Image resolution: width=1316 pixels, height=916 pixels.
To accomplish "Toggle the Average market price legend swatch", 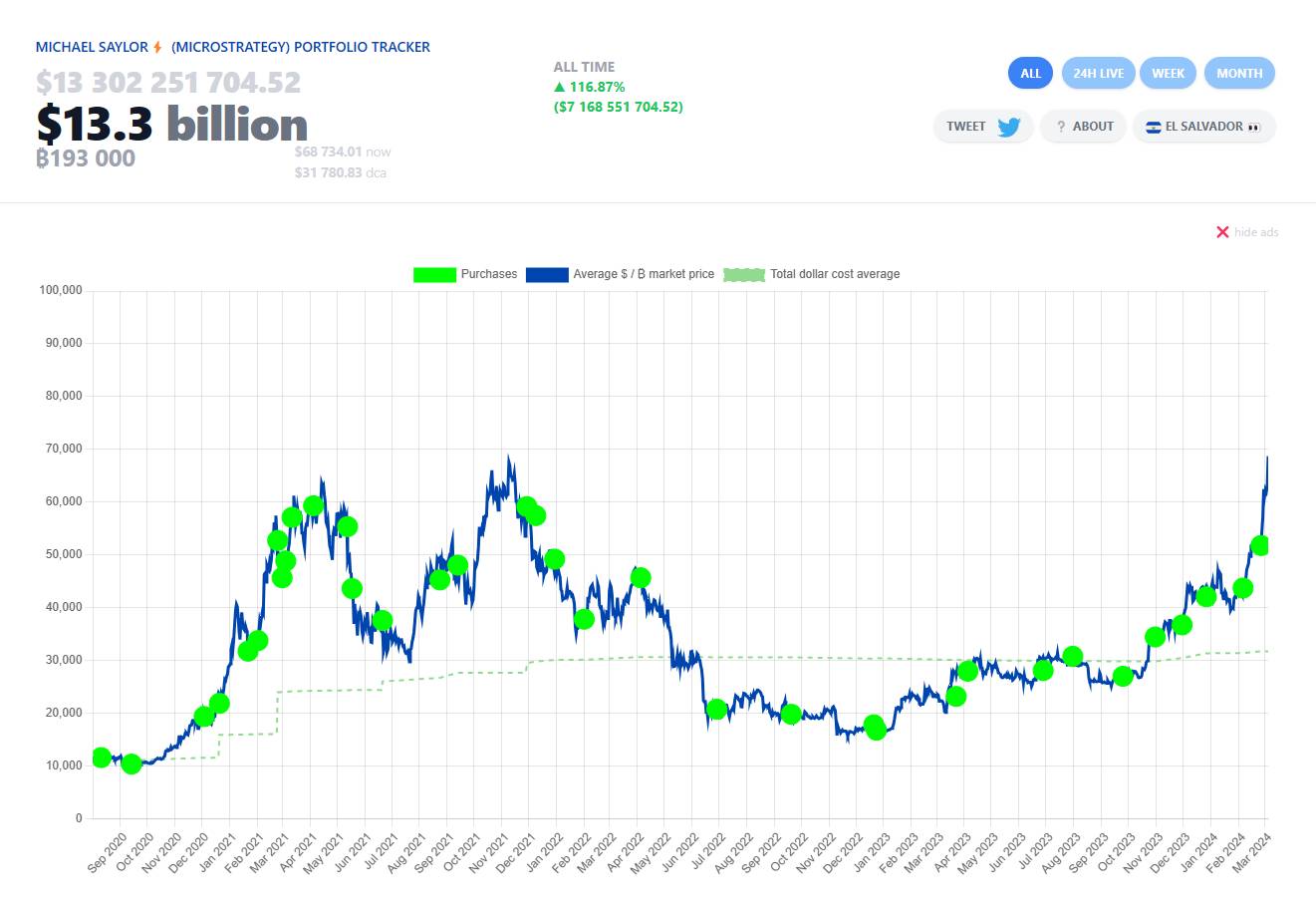I will point(547,274).
